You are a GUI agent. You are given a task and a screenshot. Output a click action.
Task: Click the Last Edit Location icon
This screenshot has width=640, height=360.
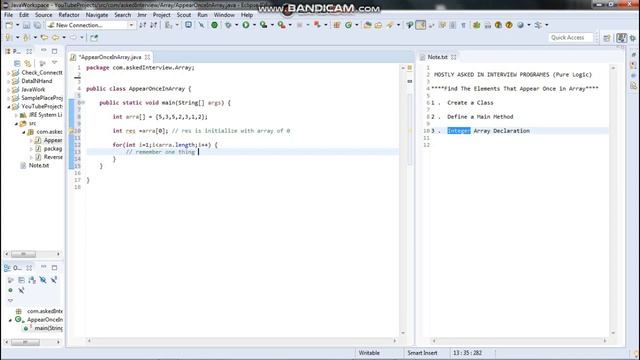tap(44, 38)
